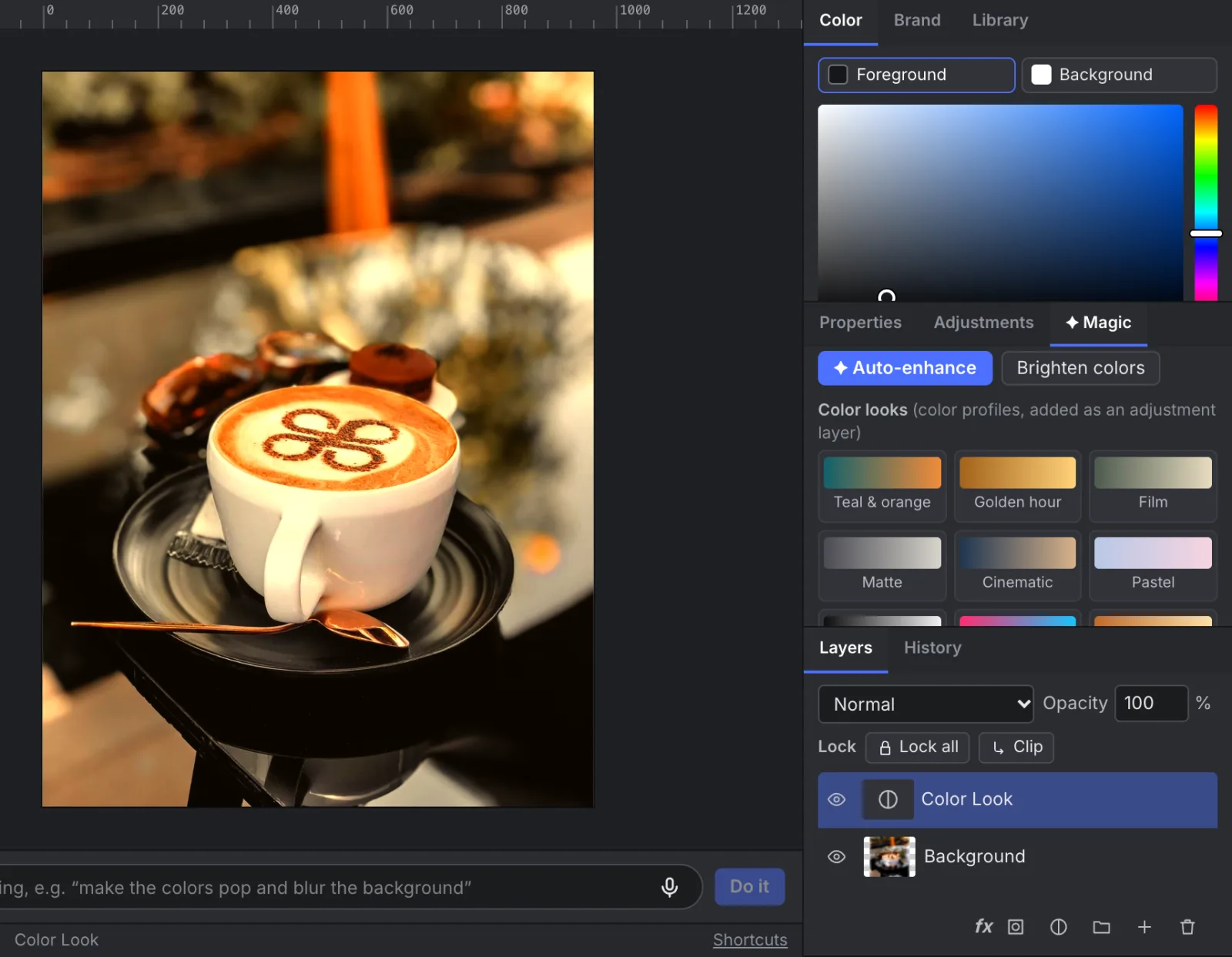Viewport: 1232px width, 957px height.
Task: Select the Background layer thumbnail
Action: (x=889, y=857)
